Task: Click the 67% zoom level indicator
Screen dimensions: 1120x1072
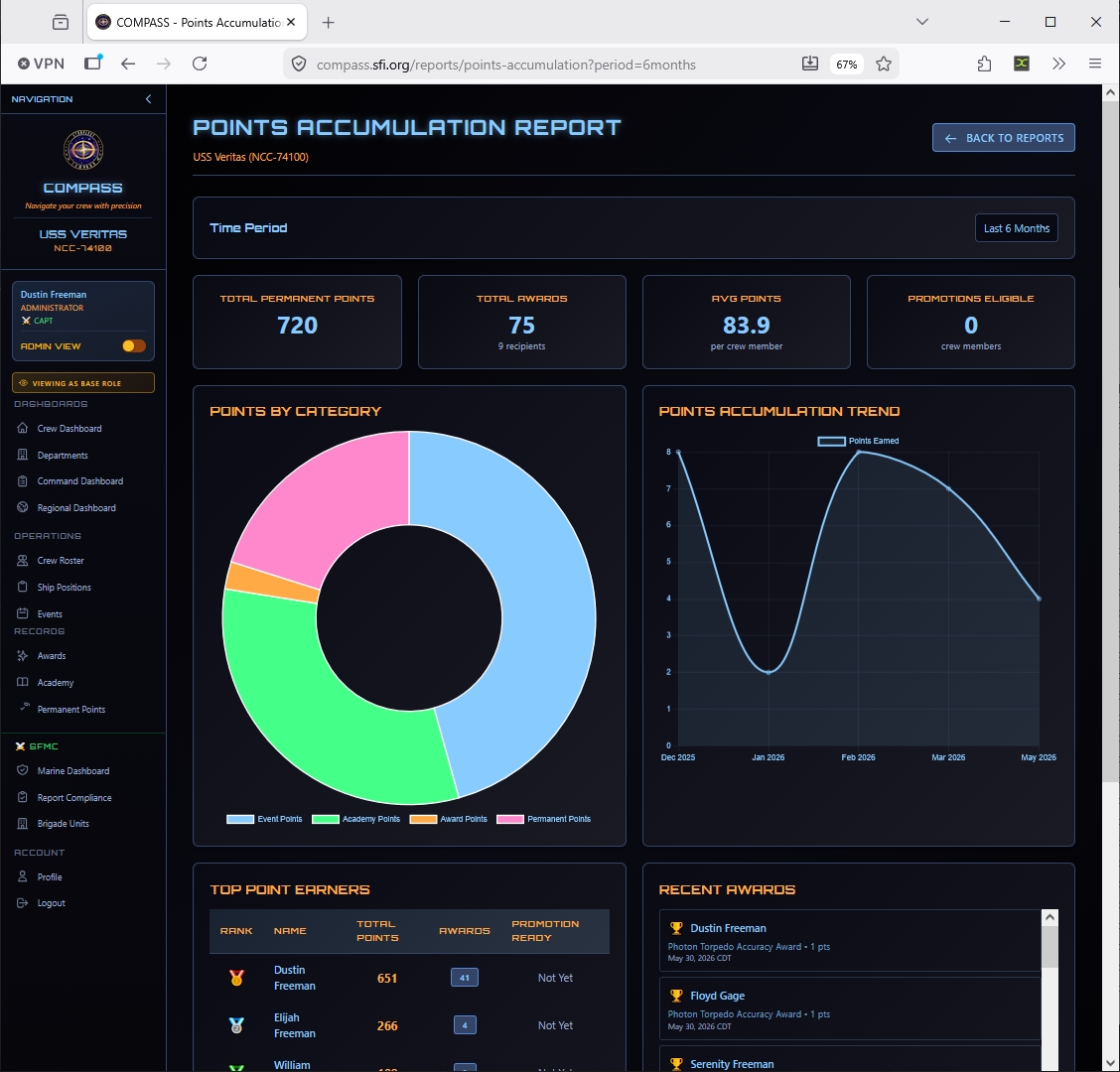Action: pyautogui.click(x=846, y=65)
